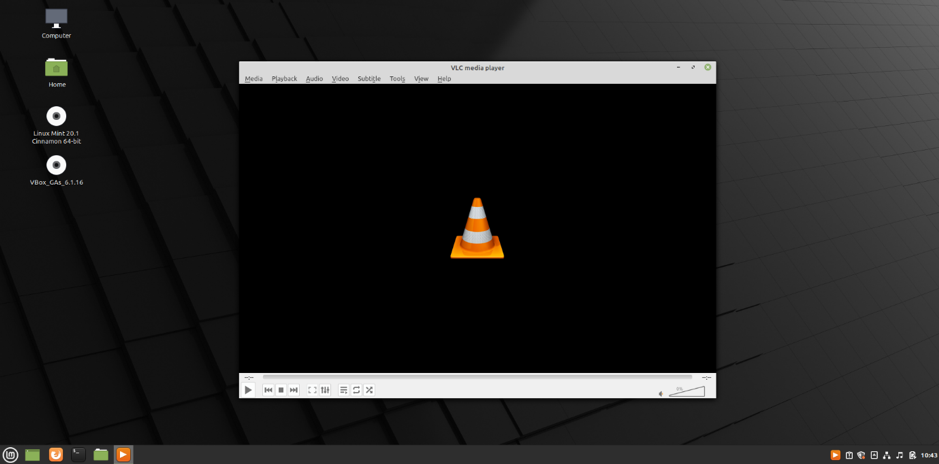Toggle loop repeat mode
939x464 pixels.
[x=356, y=390]
